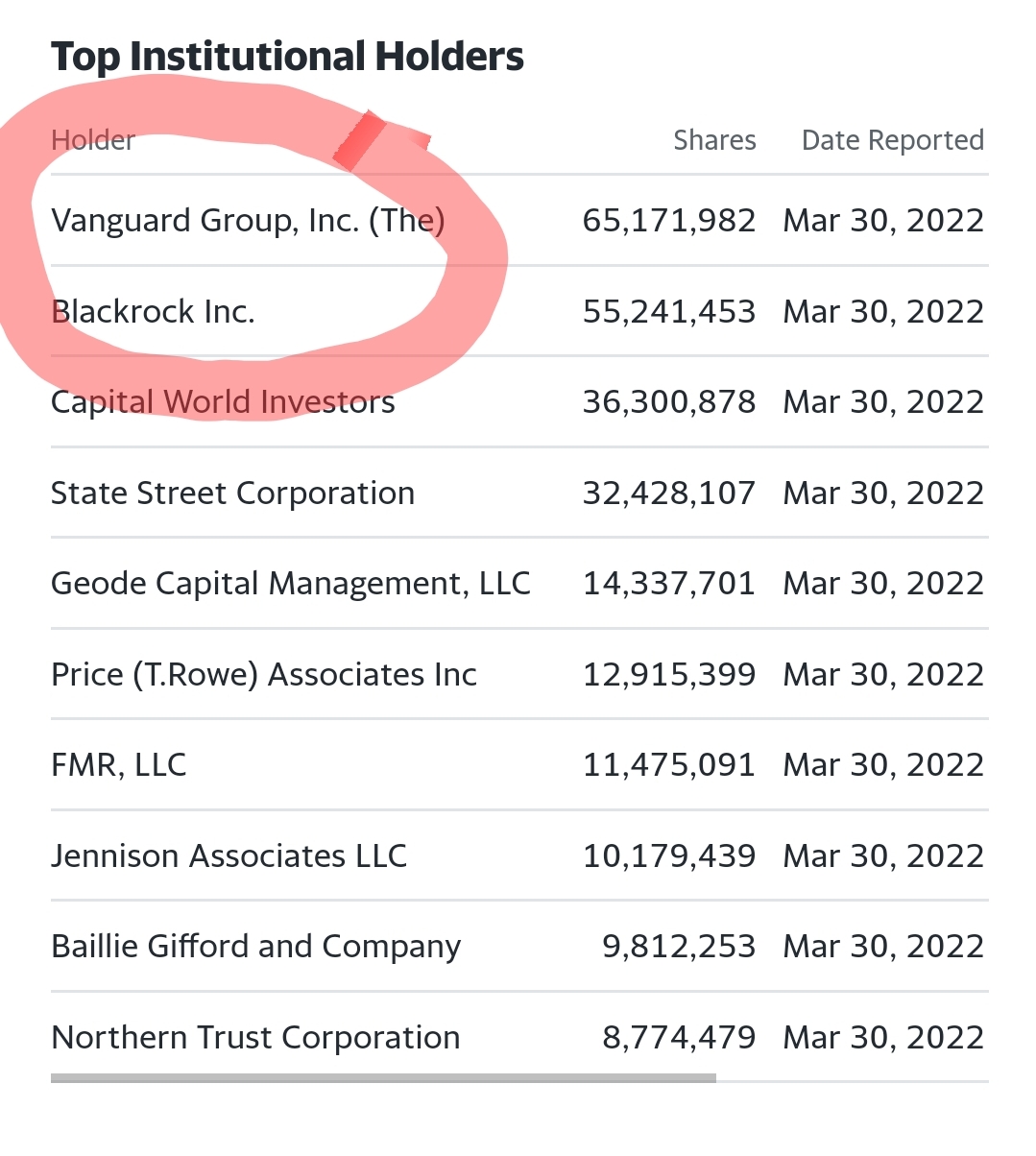Click the Vanguard Group, Inc. holder name

(x=248, y=221)
